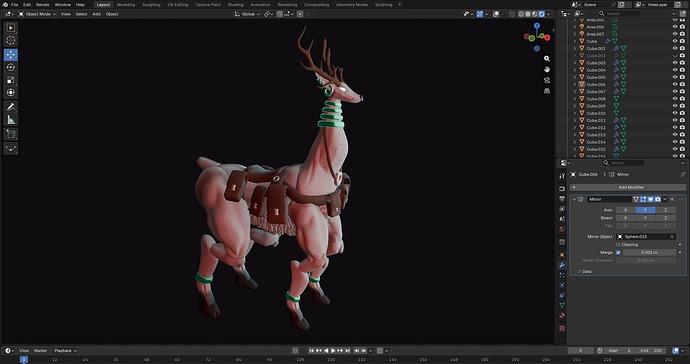Viewport: 690px width, 364px height.
Task: Enable the Clipping checkbox
Action: [618, 245]
